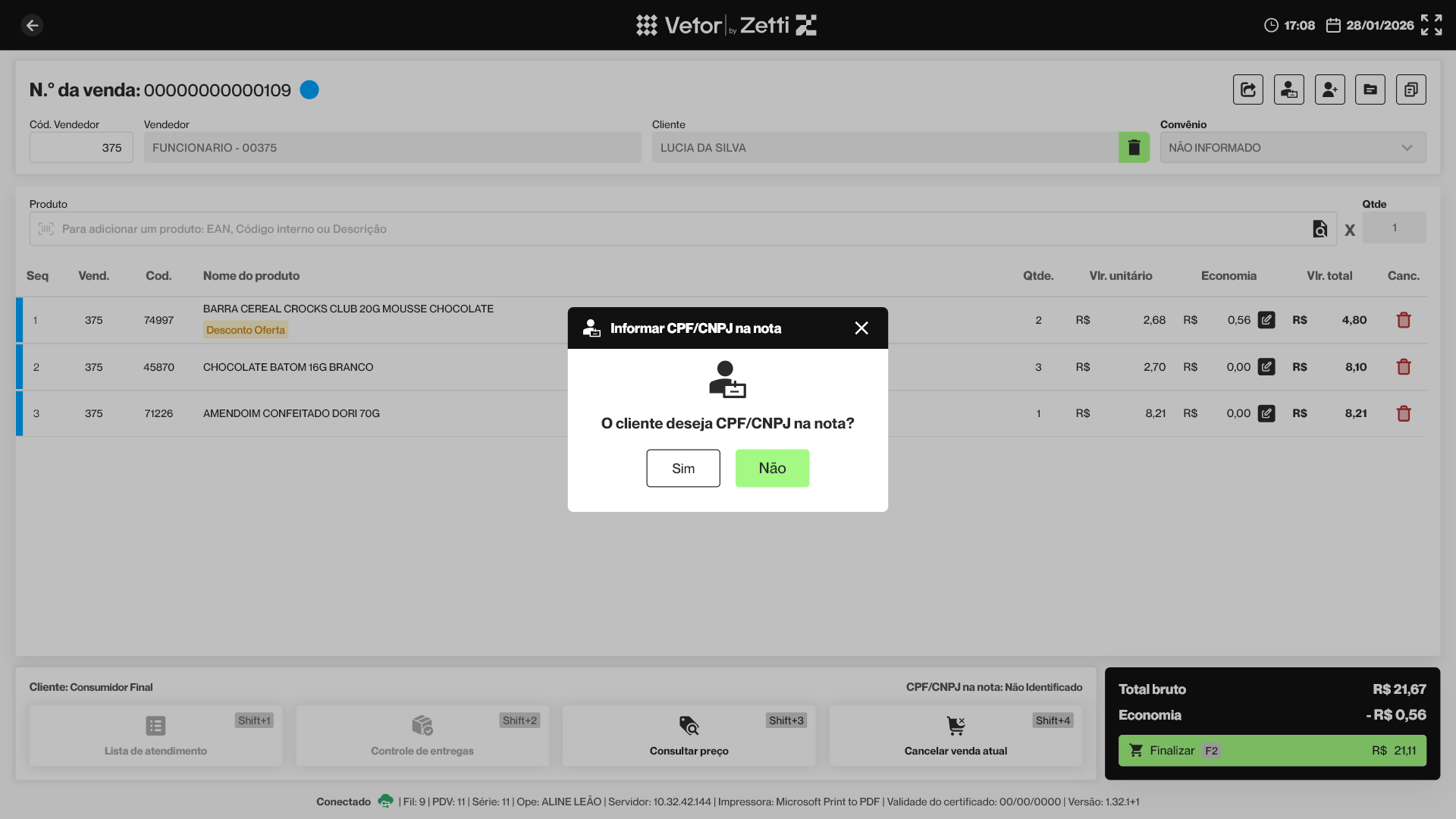Delete the AMENDOIM CONFEITADO item
This screenshot has width=1456, height=819.
click(1403, 413)
